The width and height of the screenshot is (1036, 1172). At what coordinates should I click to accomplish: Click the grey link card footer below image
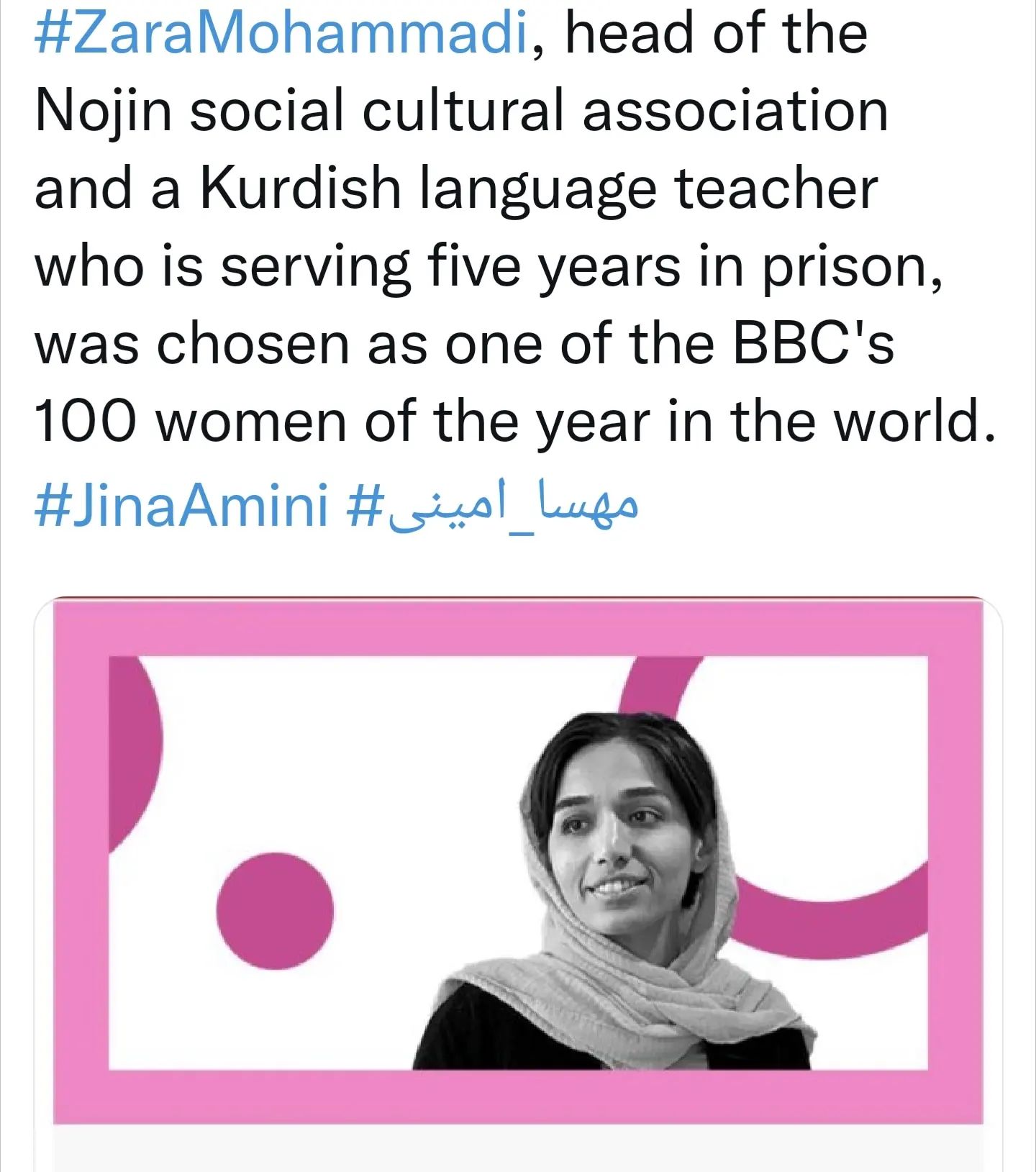point(518,1148)
